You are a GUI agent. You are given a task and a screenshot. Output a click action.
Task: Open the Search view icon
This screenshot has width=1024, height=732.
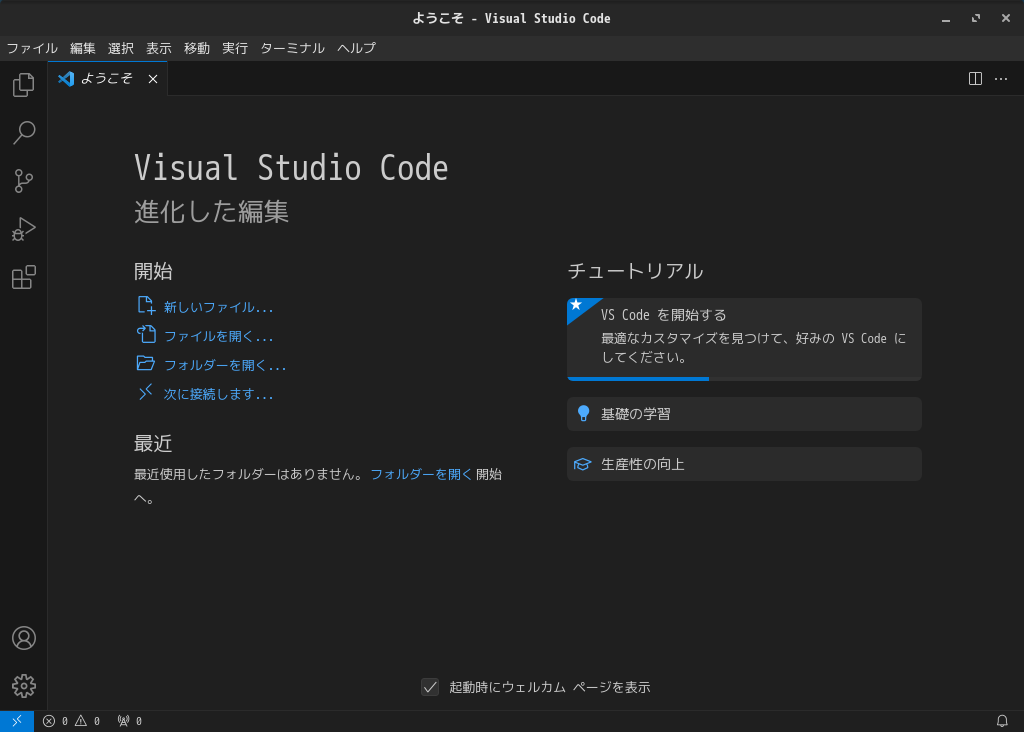click(24, 133)
